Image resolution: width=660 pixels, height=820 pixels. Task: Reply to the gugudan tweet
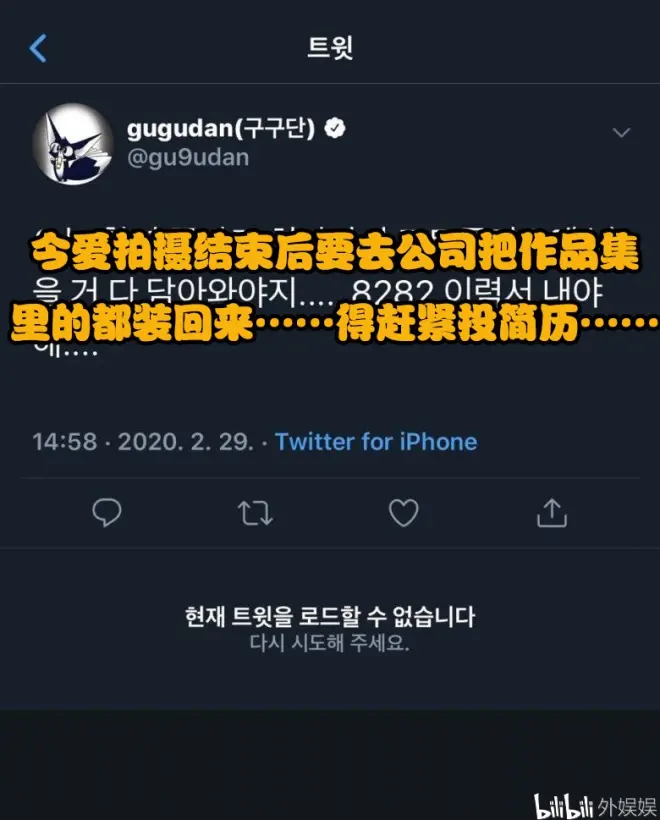pos(107,512)
